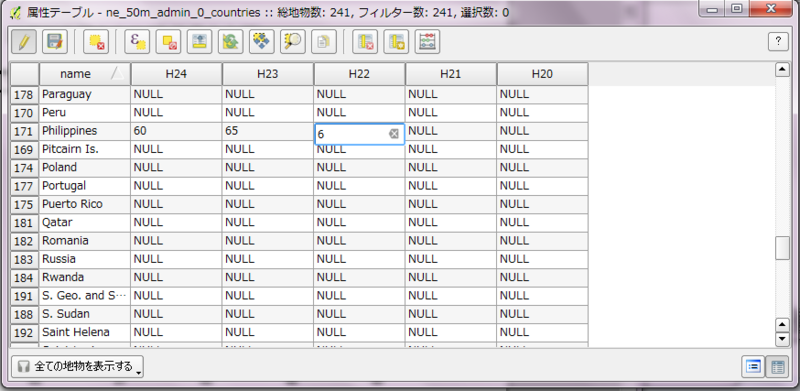800x391 pixels.
Task: Select row 178 header
Action: pos(25,94)
